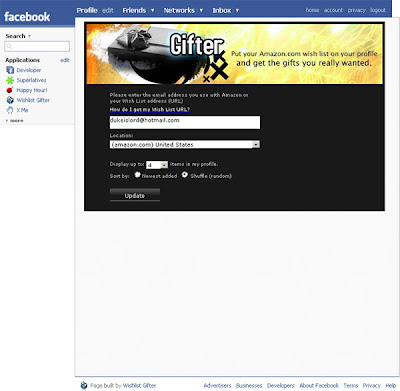
Task: Click the Gifter gift box banner
Action: tap(234, 54)
